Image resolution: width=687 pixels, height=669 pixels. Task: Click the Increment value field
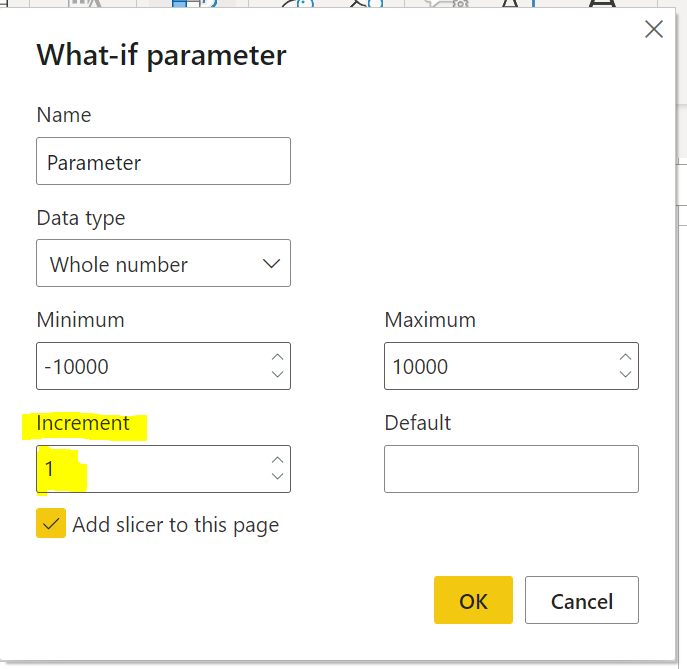click(163, 469)
